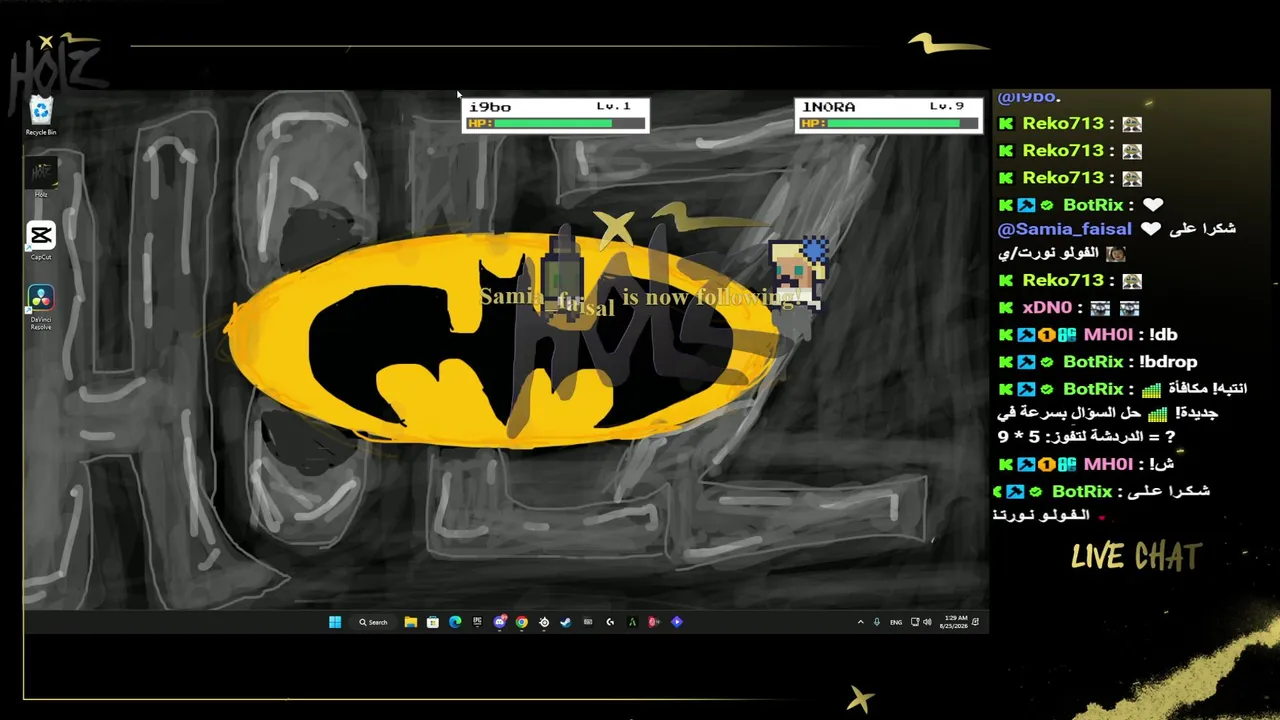Image resolution: width=1280 pixels, height=720 pixels.
Task: Open Epic Games Launcher in taskbar
Action: pos(477,622)
